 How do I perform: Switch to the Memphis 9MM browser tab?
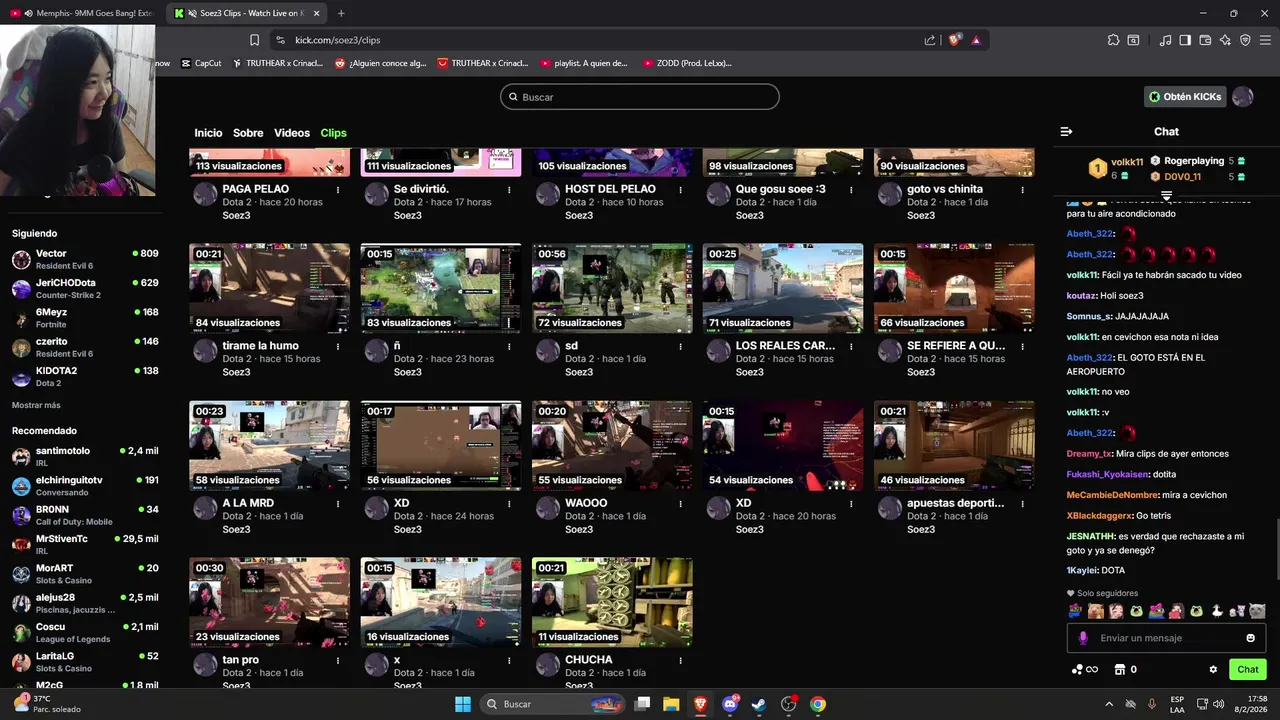(83, 13)
